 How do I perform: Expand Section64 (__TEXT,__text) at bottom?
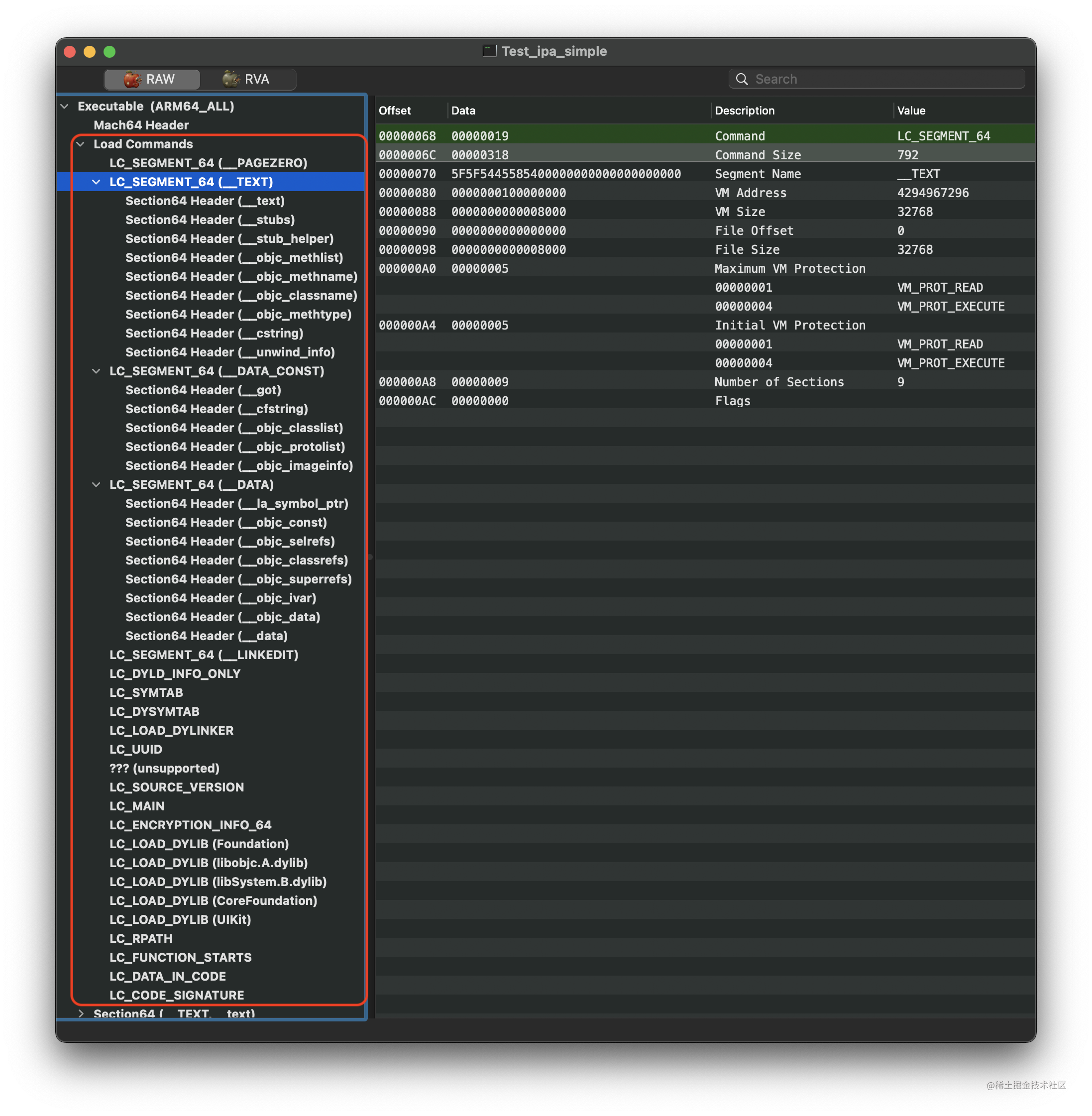(x=81, y=1013)
